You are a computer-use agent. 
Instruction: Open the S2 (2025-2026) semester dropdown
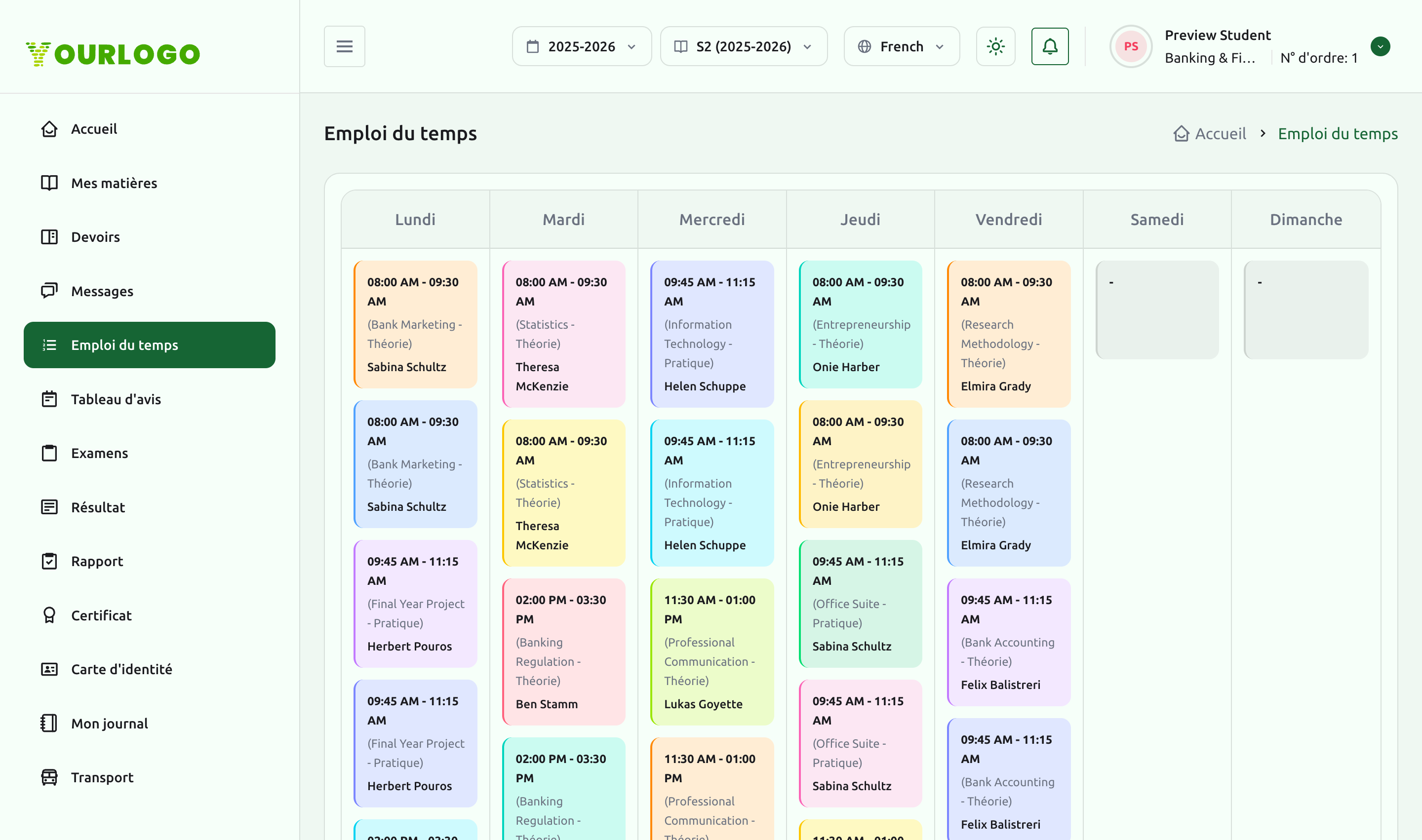(x=744, y=46)
